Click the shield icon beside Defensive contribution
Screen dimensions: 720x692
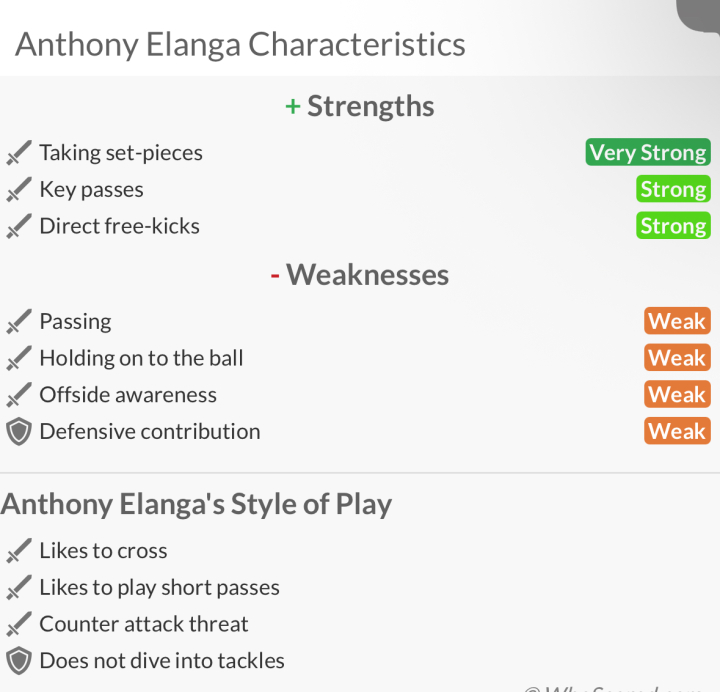(19, 432)
